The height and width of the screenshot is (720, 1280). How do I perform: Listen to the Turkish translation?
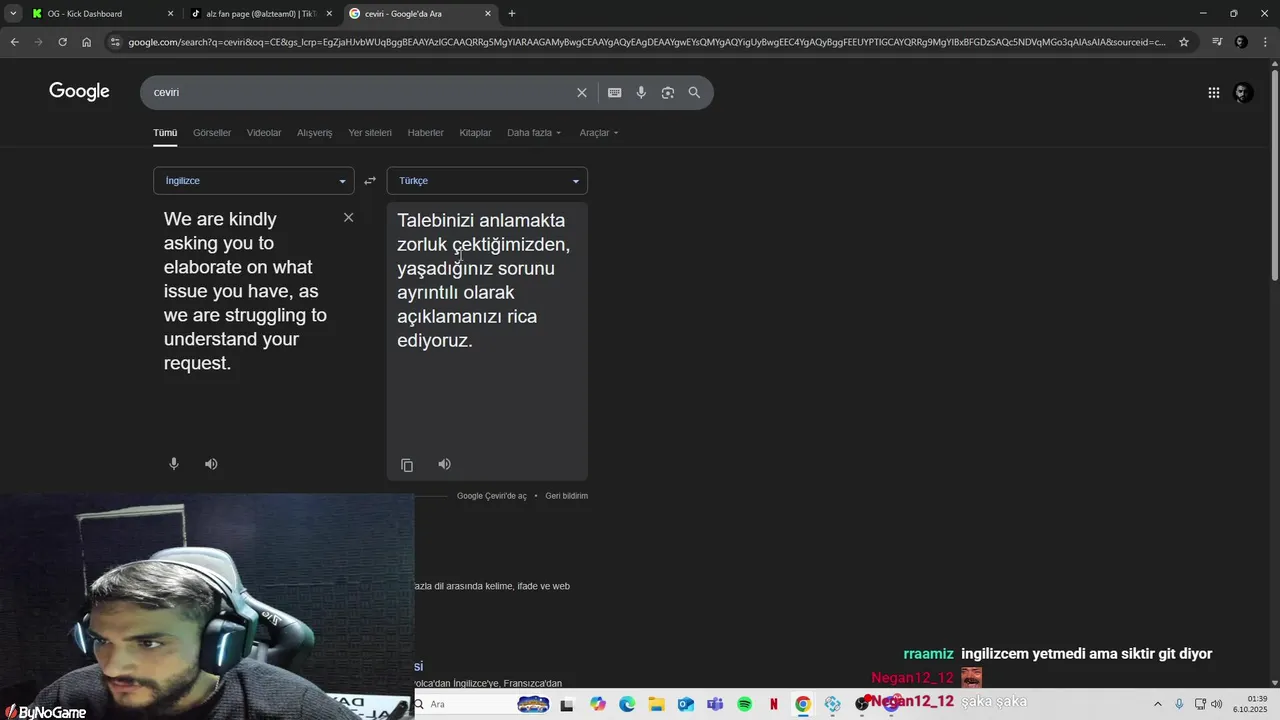(x=444, y=464)
